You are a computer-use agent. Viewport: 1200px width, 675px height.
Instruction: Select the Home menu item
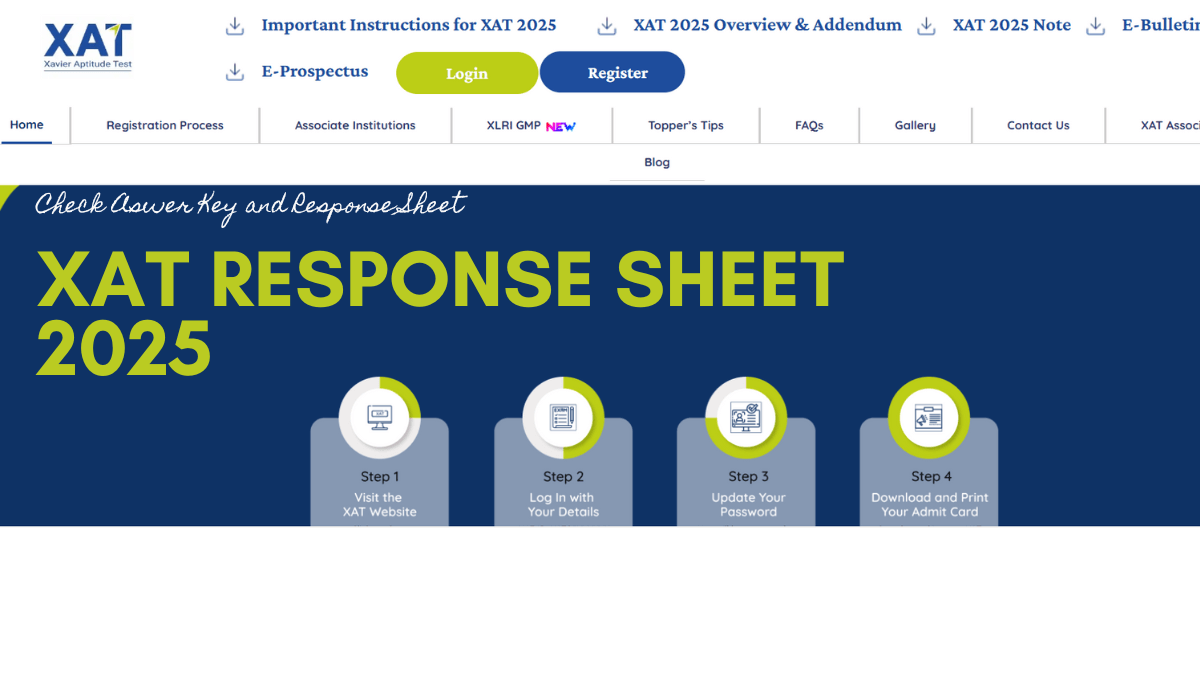tap(27, 125)
